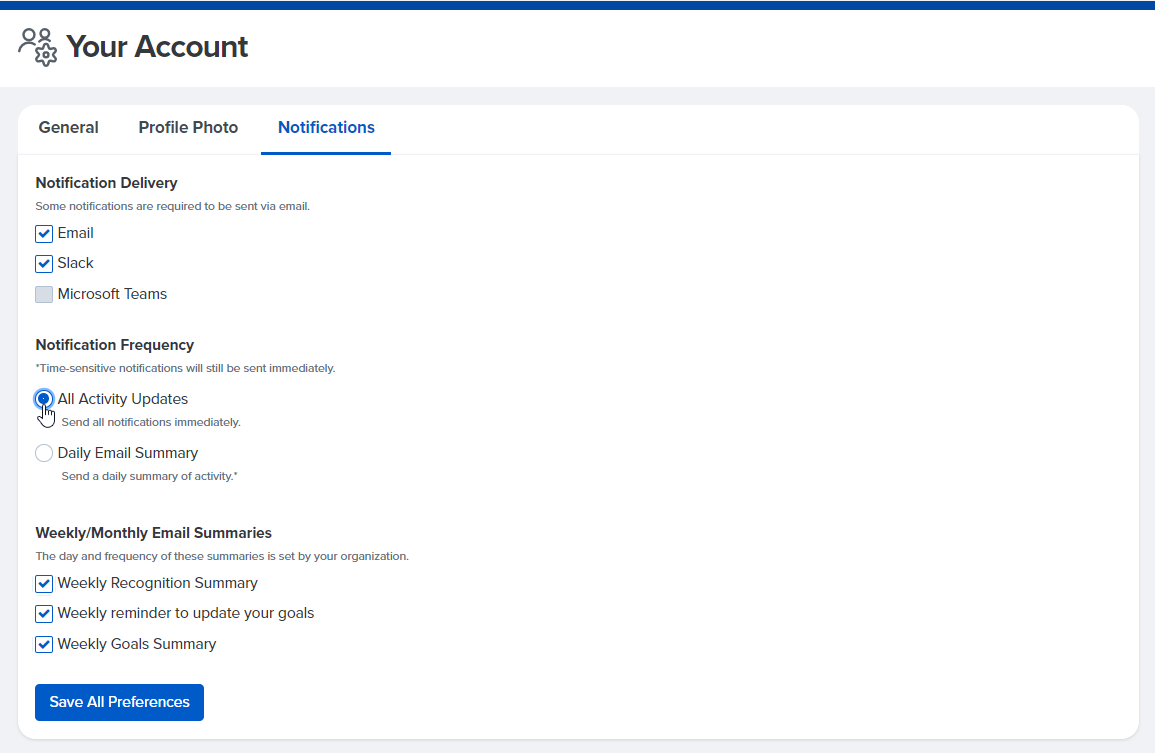Disable Slack notification delivery checkbox

click(x=44, y=264)
